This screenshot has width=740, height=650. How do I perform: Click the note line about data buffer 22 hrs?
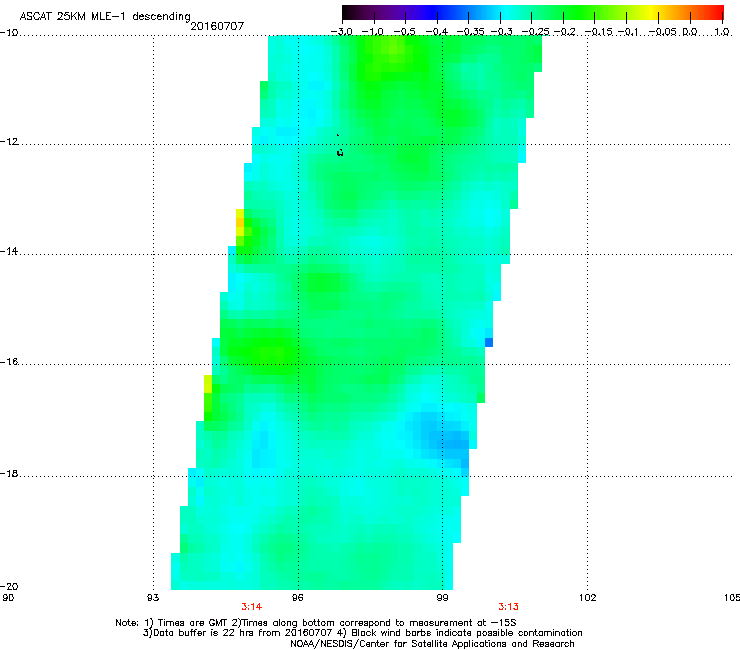point(362,633)
